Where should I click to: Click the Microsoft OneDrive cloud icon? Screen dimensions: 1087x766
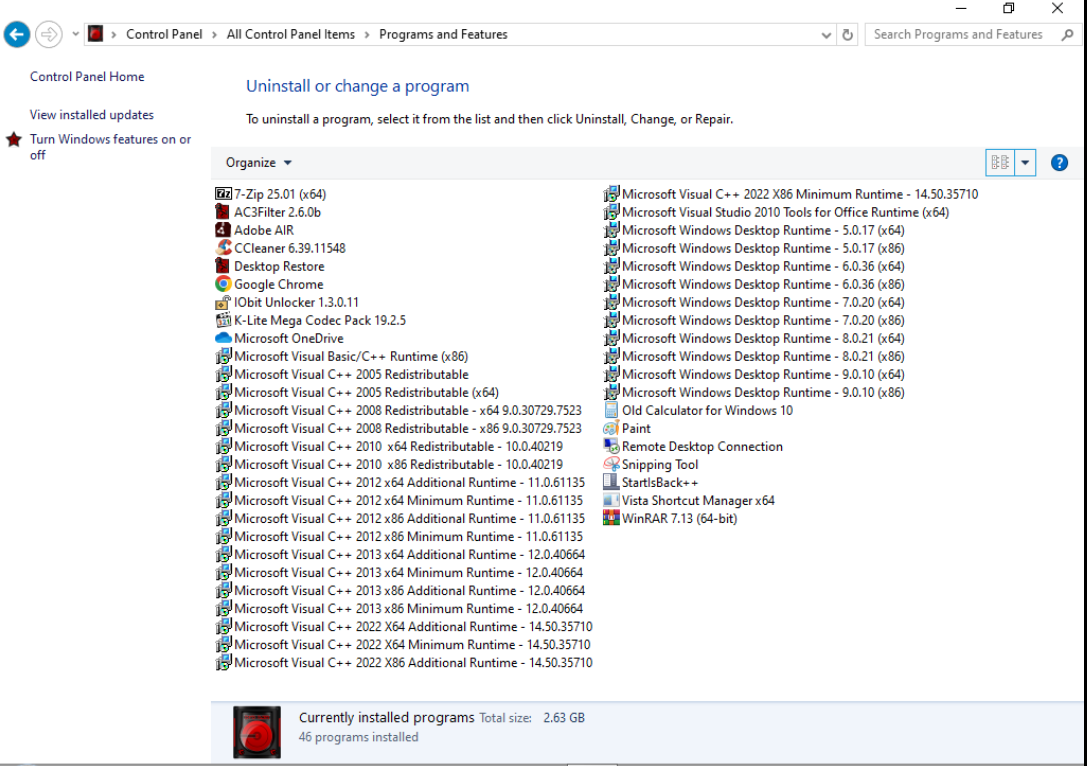pos(223,338)
